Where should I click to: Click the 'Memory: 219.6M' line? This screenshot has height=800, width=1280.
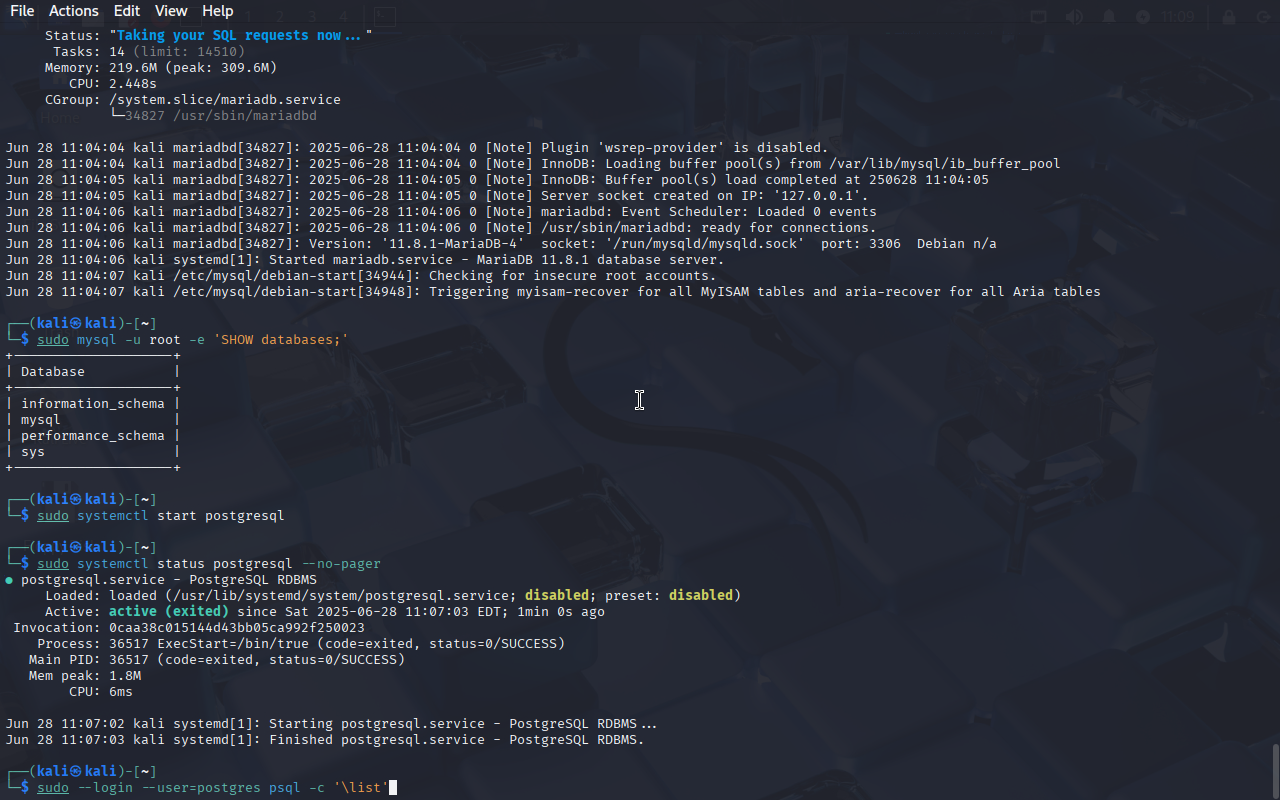pos(161,68)
